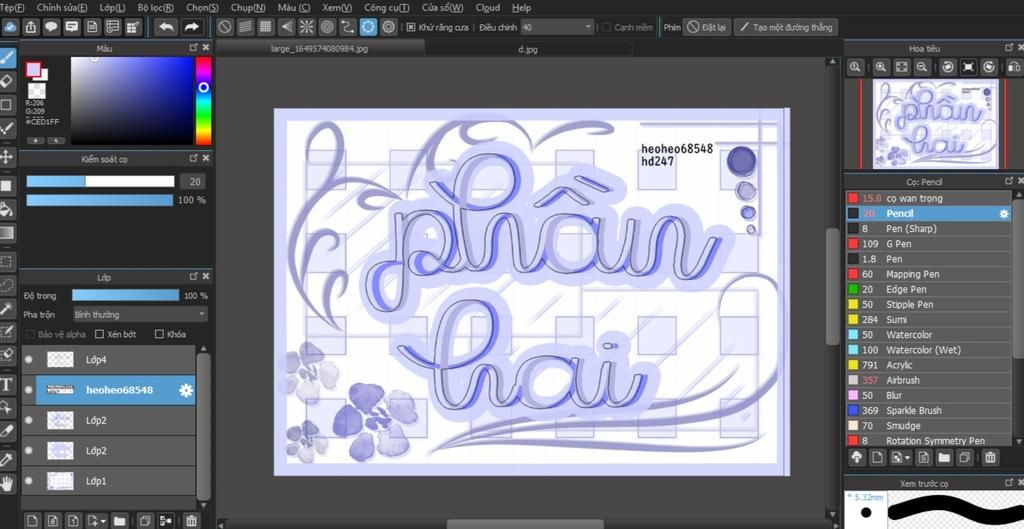The image size is (1024, 529).
Task: Select the G Pen brush
Action: tap(929, 244)
